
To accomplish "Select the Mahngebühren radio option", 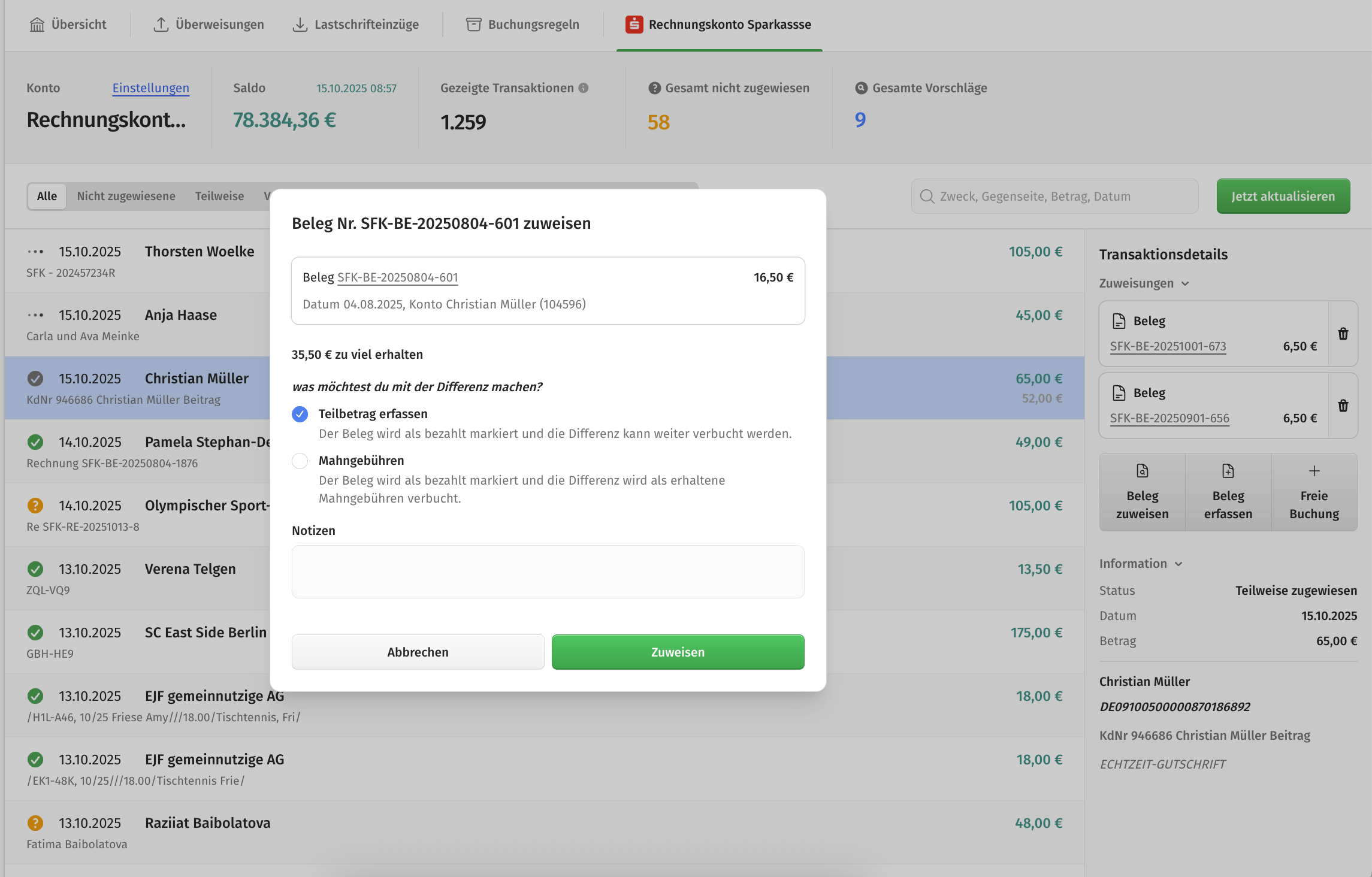I will coord(300,461).
